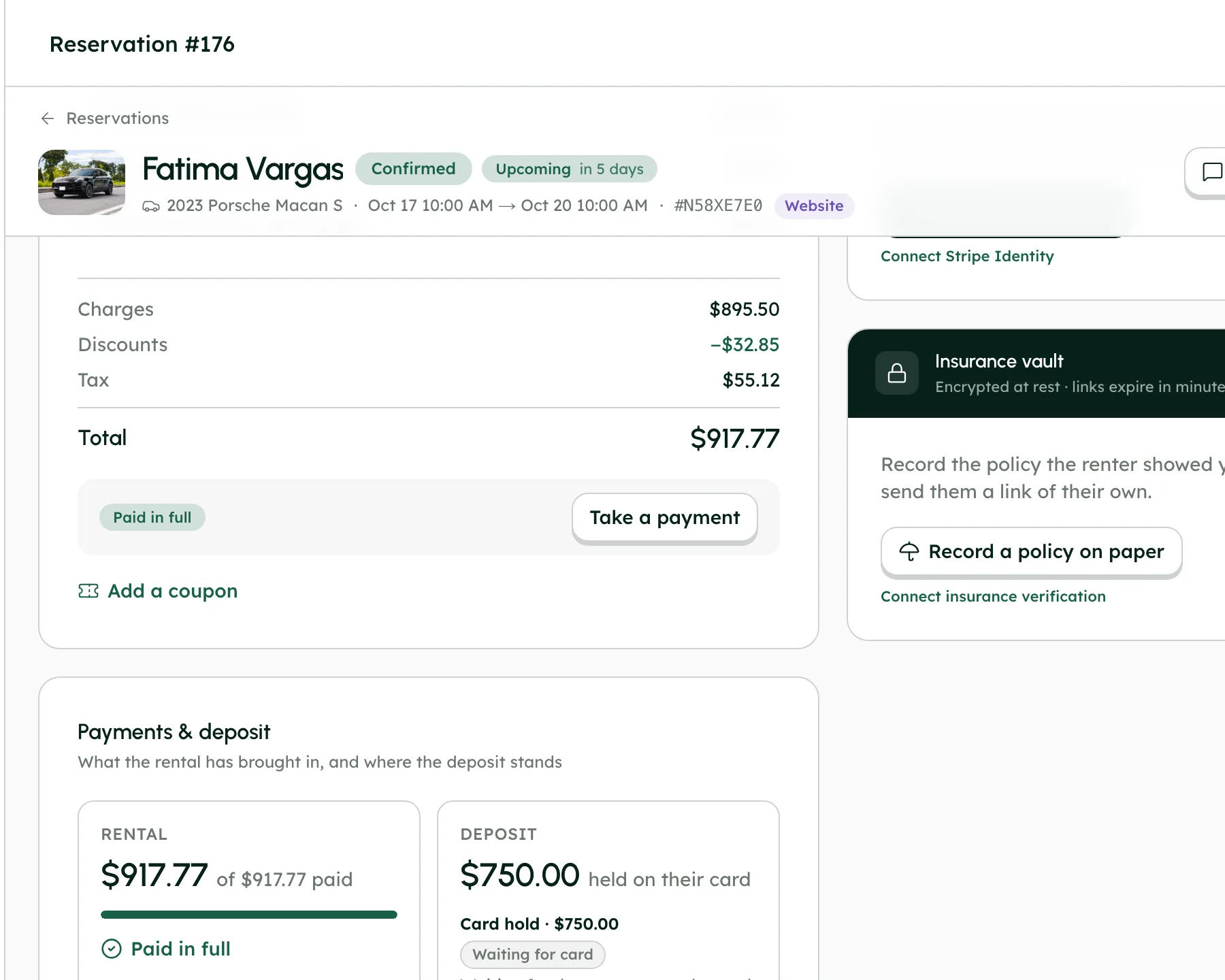Click the Discounts value −$32.85

pos(745,345)
